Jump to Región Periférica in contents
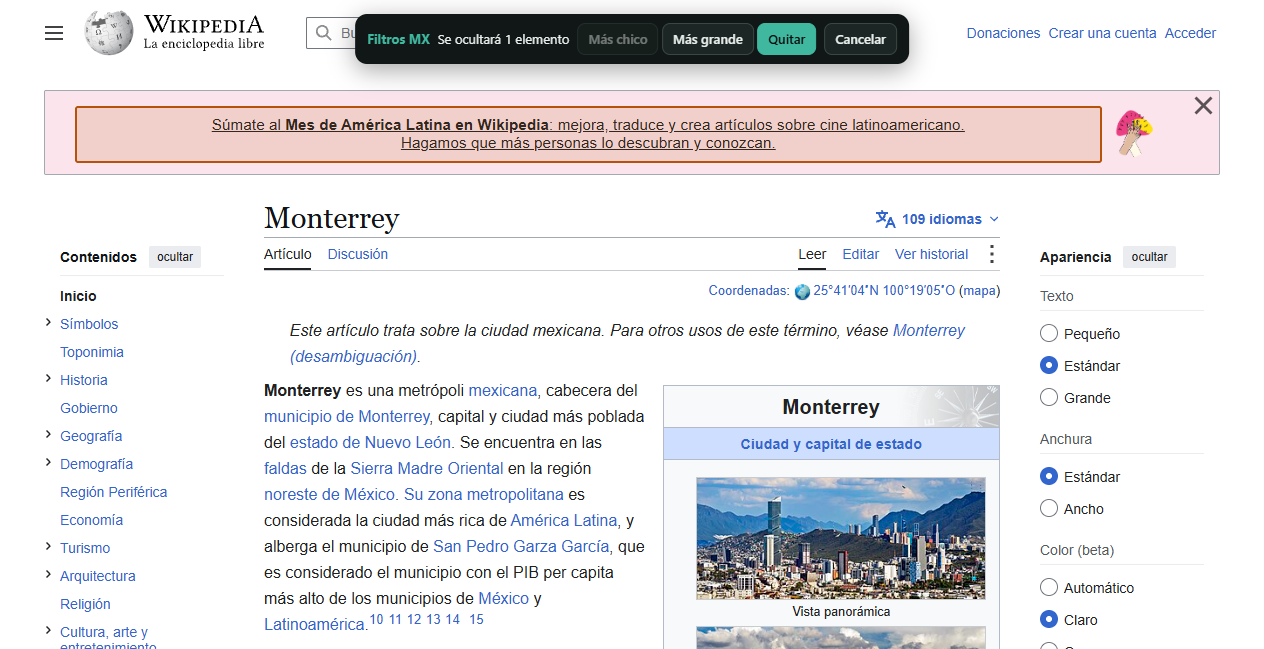The image size is (1264, 649). coord(114,492)
